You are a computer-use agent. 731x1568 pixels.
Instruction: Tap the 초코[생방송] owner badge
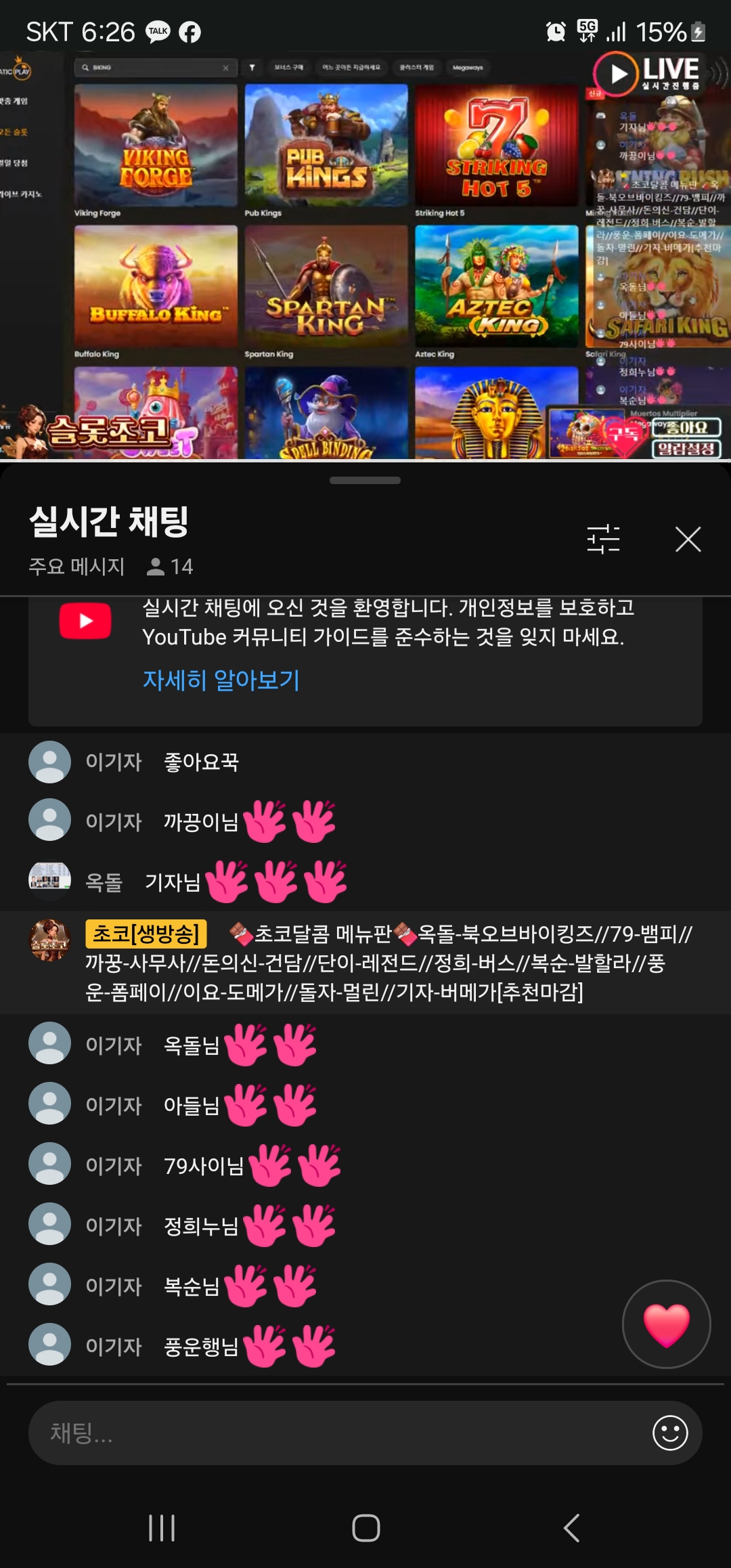tap(146, 934)
